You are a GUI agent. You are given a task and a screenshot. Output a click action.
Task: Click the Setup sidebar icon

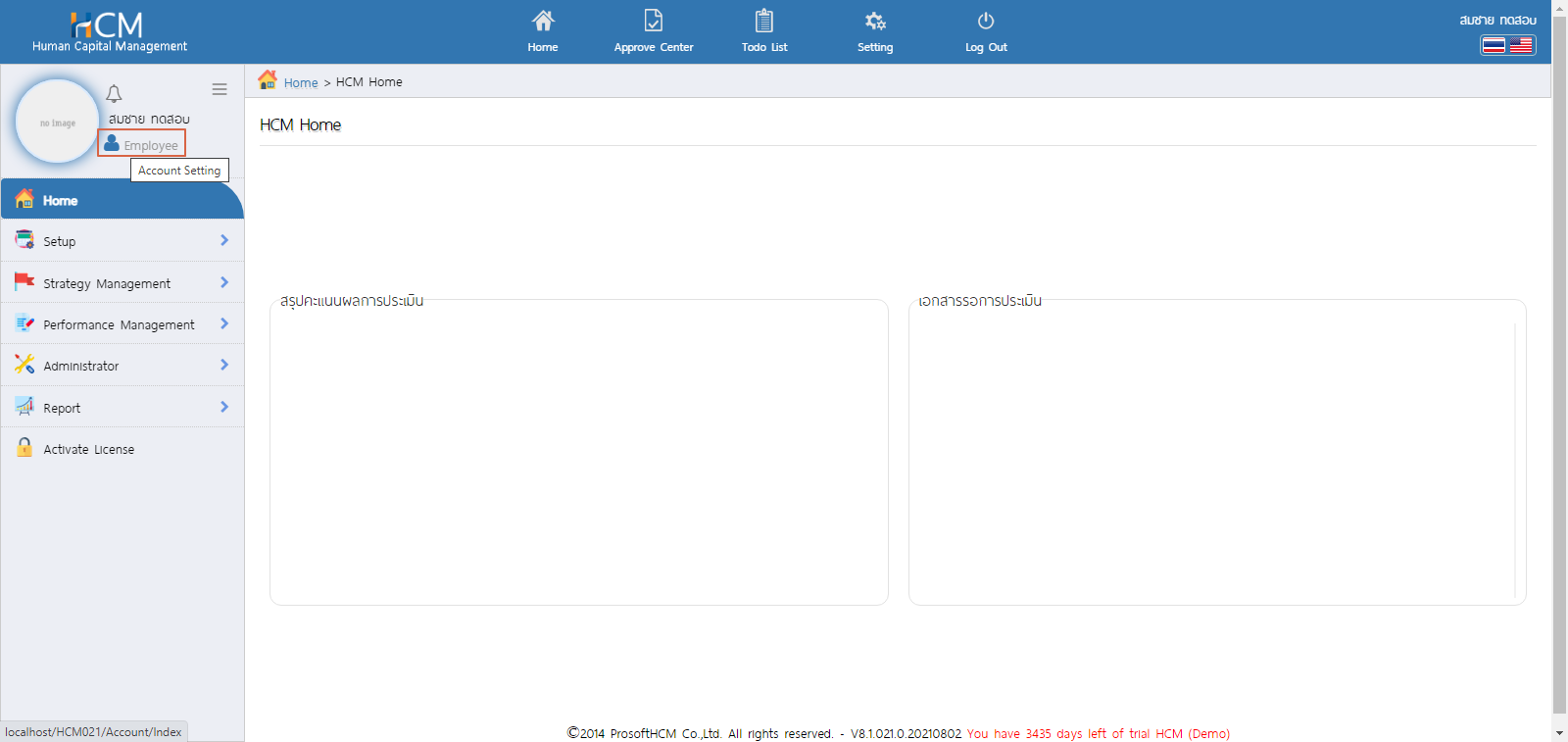point(24,239)
